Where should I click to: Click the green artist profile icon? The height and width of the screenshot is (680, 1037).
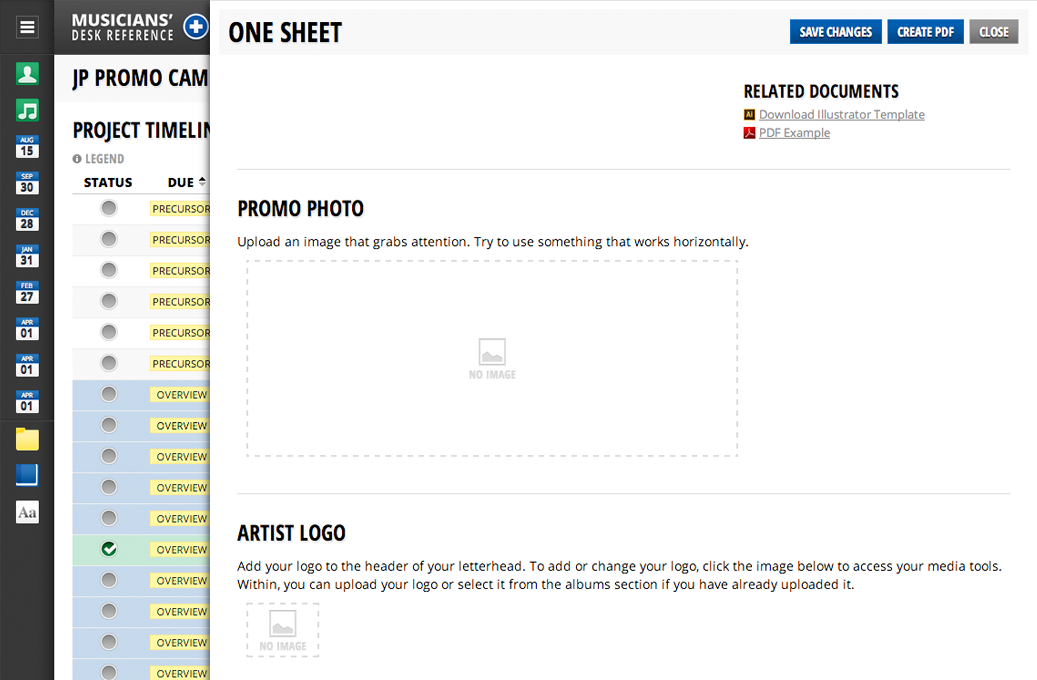(27, 73)
